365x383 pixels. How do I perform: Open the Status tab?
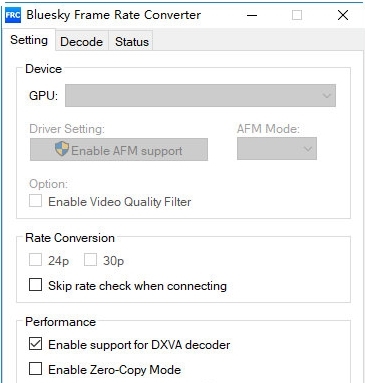pyautogui.click(x=132, y=42)
